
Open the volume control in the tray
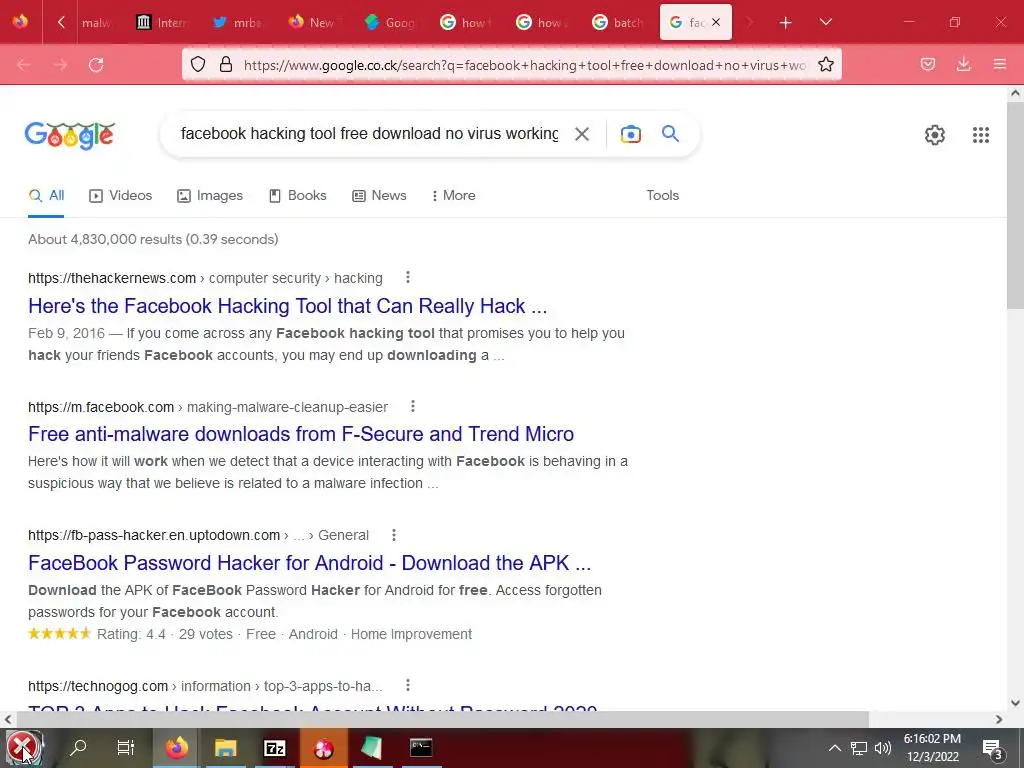(x=882, y=748)
